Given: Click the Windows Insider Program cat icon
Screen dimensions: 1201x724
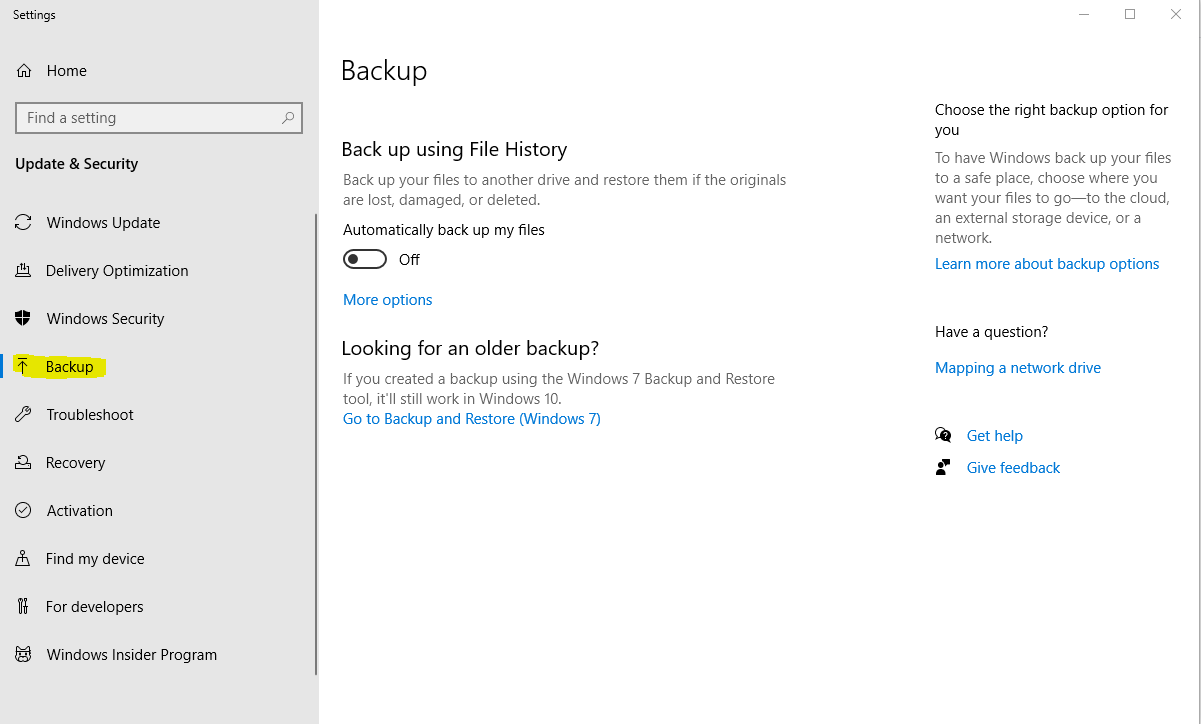Looking at the screenshot, I should (x=23, y=655).
